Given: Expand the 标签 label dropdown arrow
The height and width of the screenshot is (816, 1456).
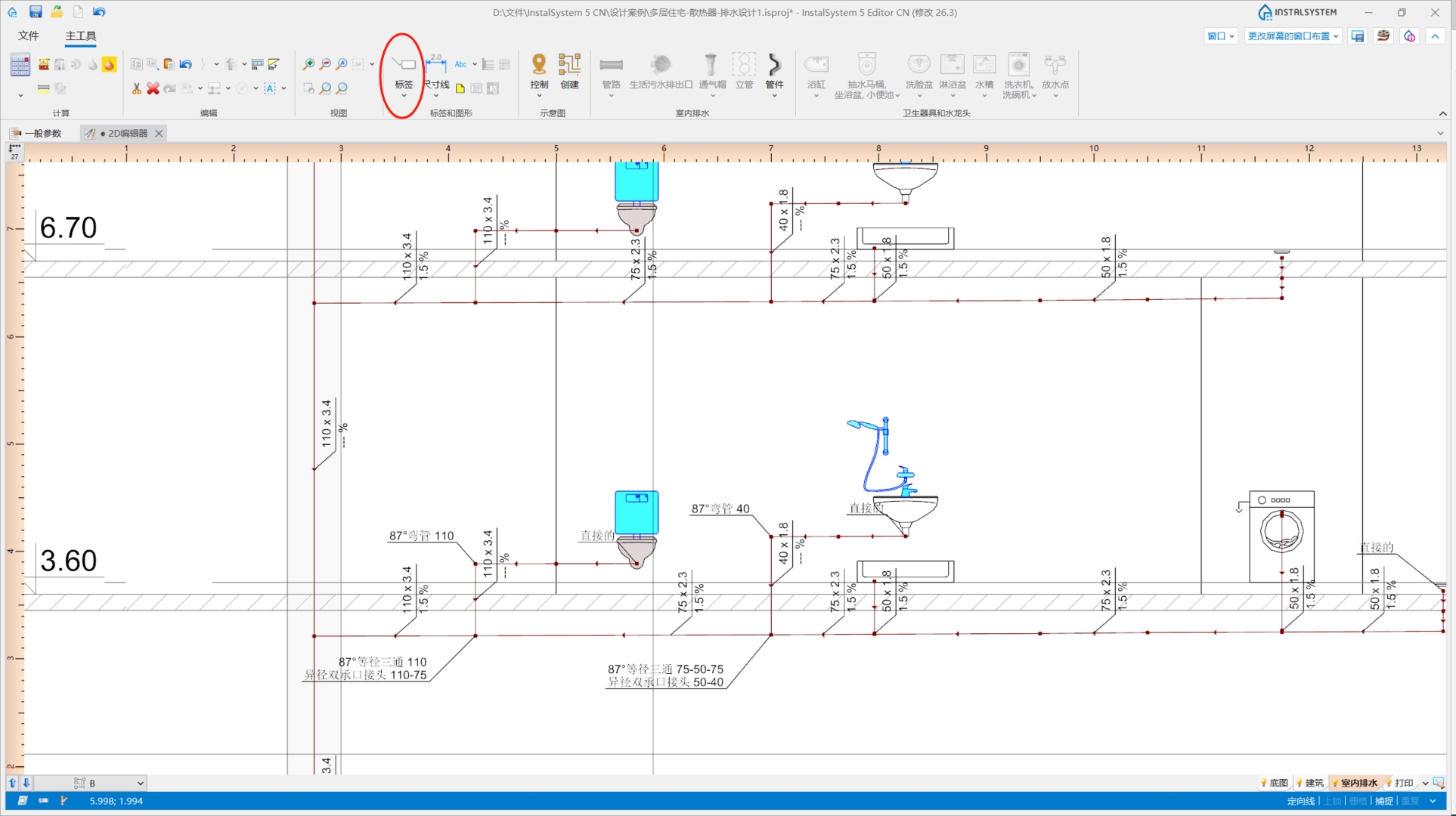Looking at the screenshot, I should [x=404, y=96].
